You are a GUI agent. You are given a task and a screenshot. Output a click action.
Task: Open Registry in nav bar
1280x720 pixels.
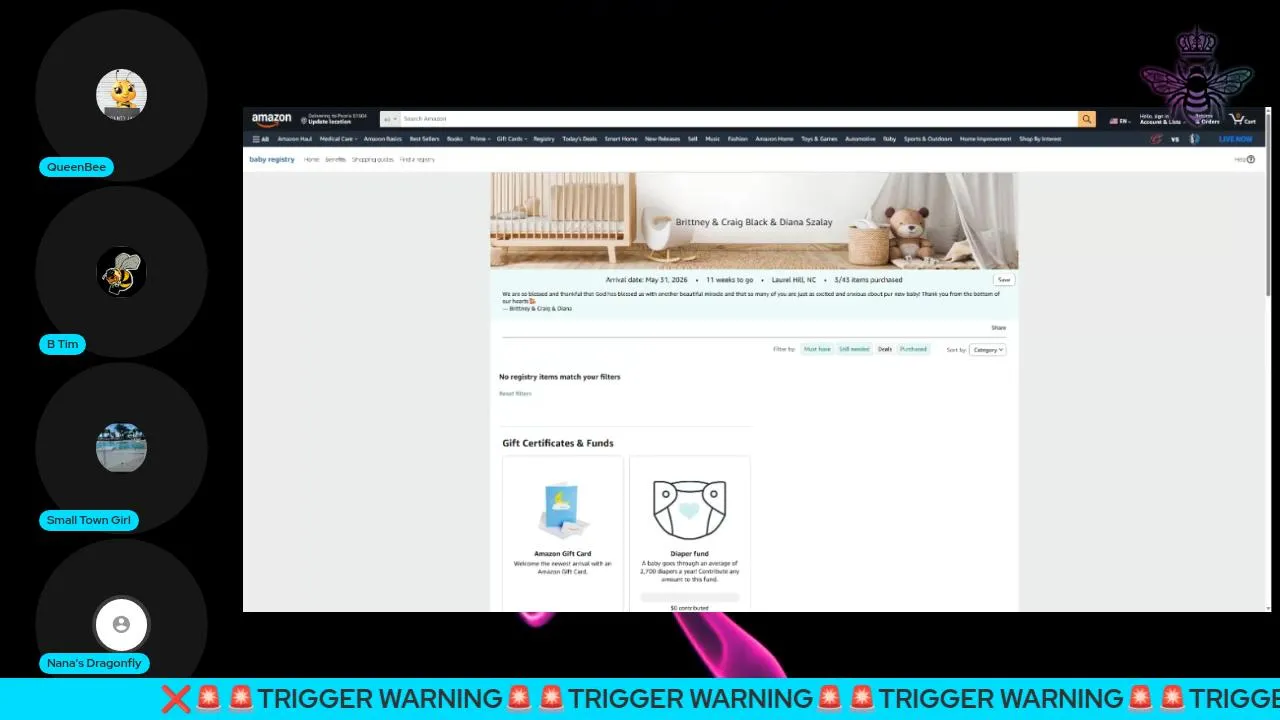point(543,139)
